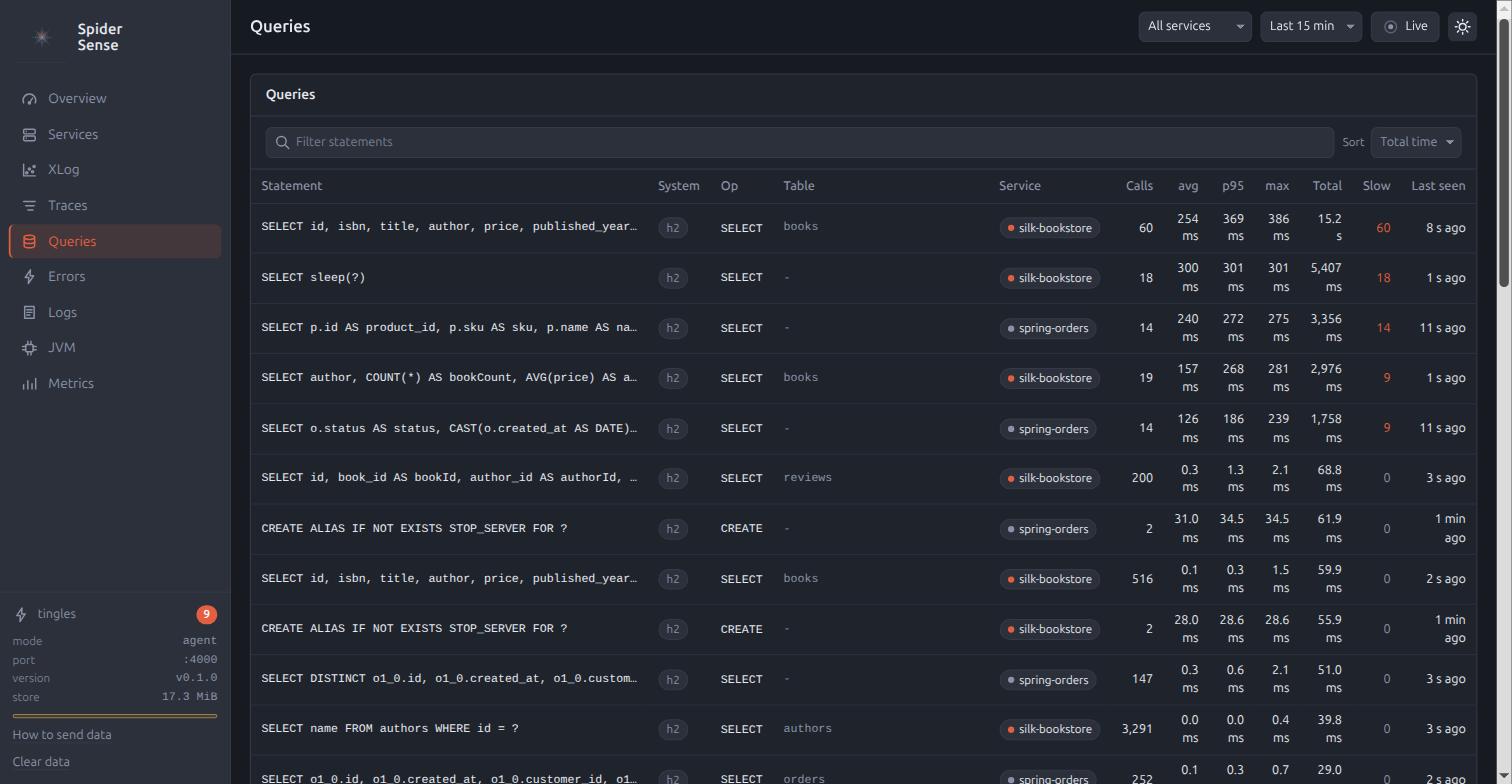Click the Spider Sense logo icon
This screenshot has width=1512, height=784.
(42, 37)
